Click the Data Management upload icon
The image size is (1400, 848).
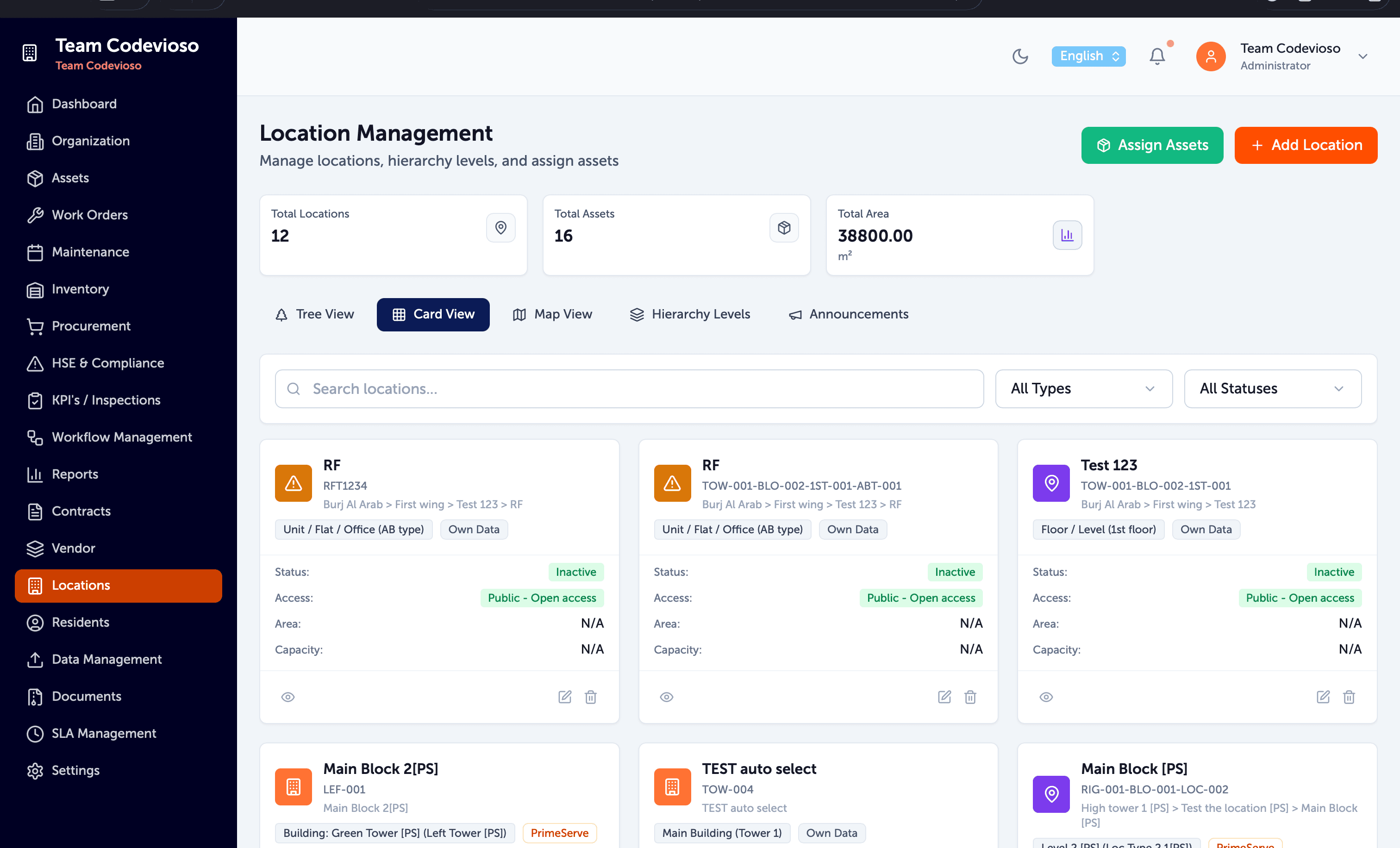pyautogui.click(x=35, y=660)
